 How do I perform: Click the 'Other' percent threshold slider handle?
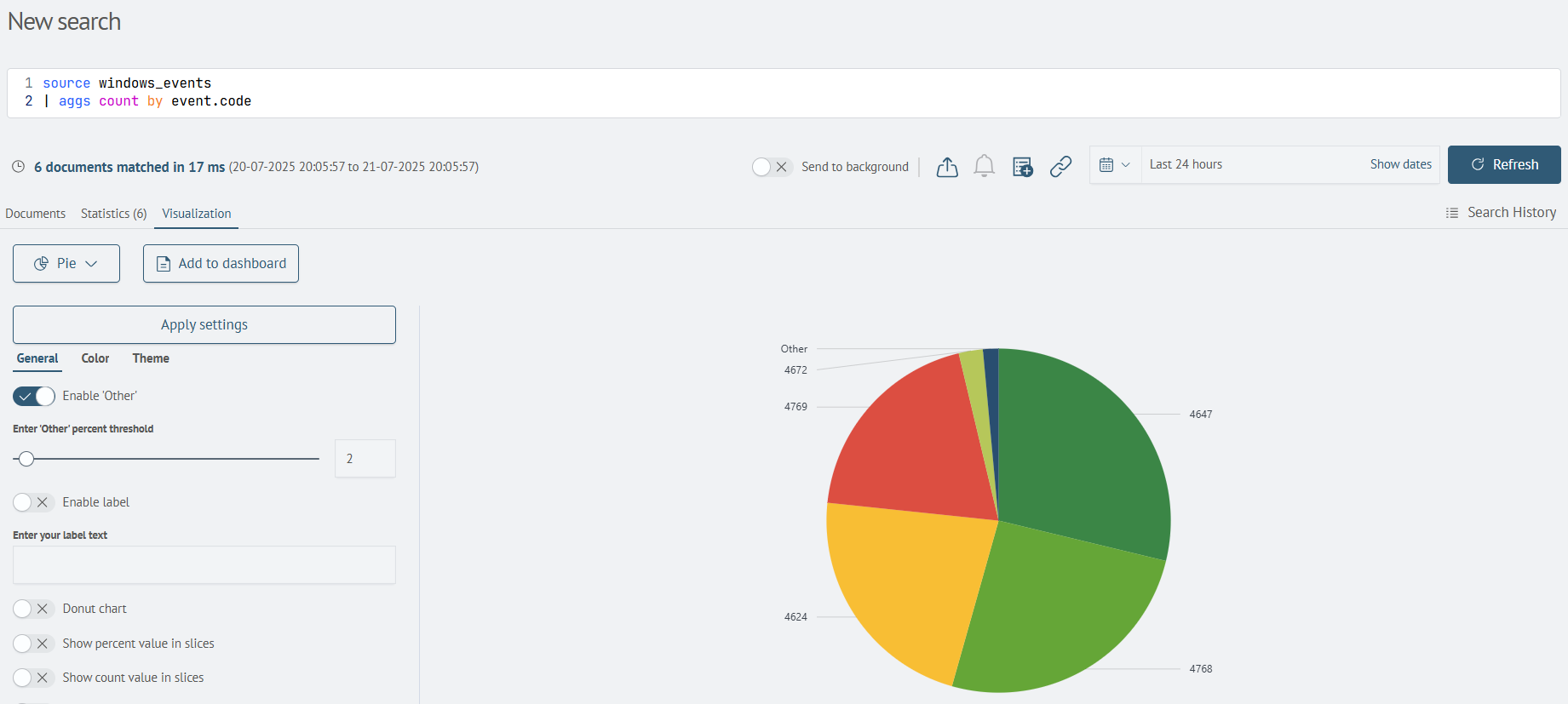[x=26, y=459]
